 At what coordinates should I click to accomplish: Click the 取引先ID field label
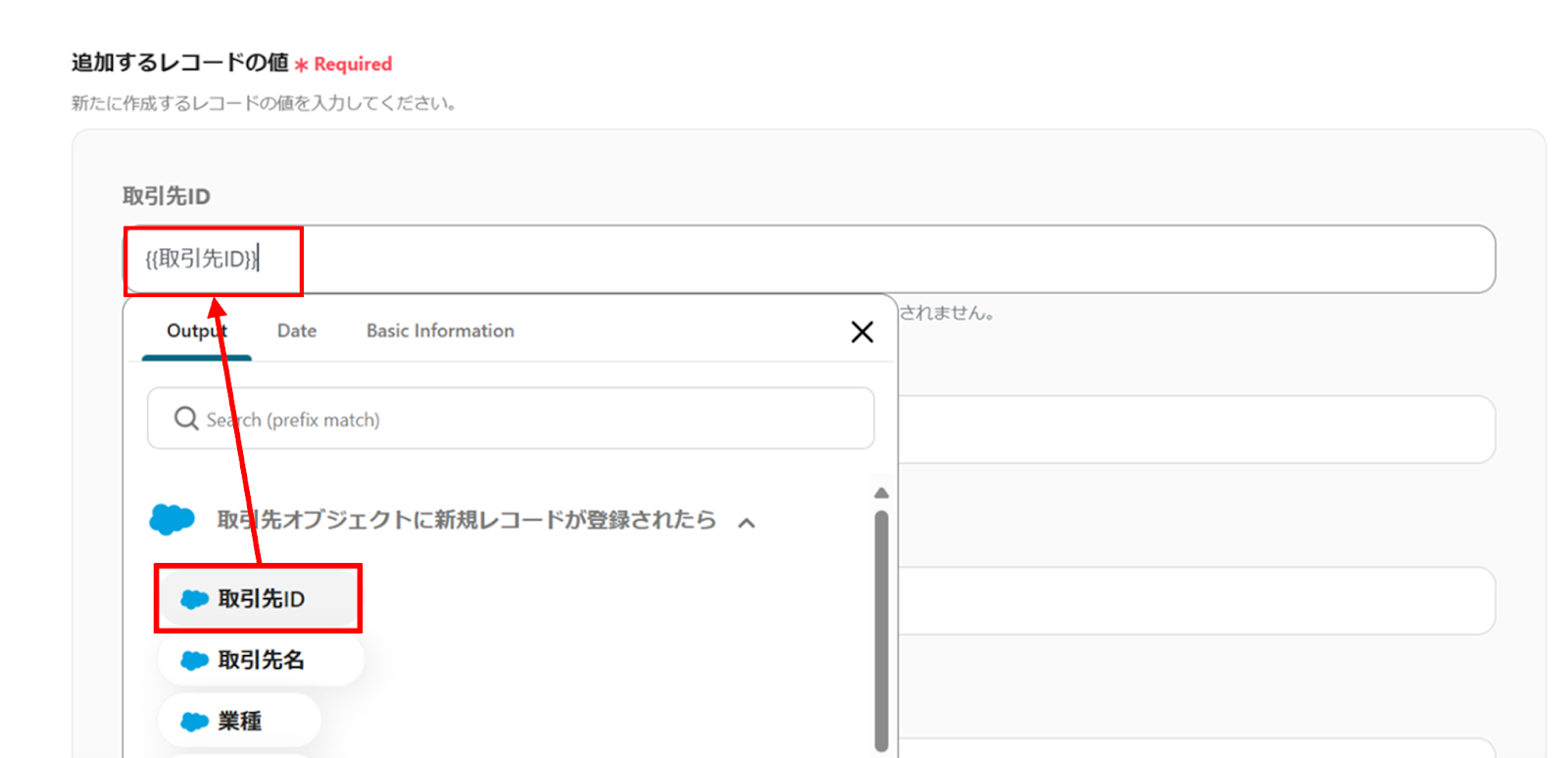[166, 196]
